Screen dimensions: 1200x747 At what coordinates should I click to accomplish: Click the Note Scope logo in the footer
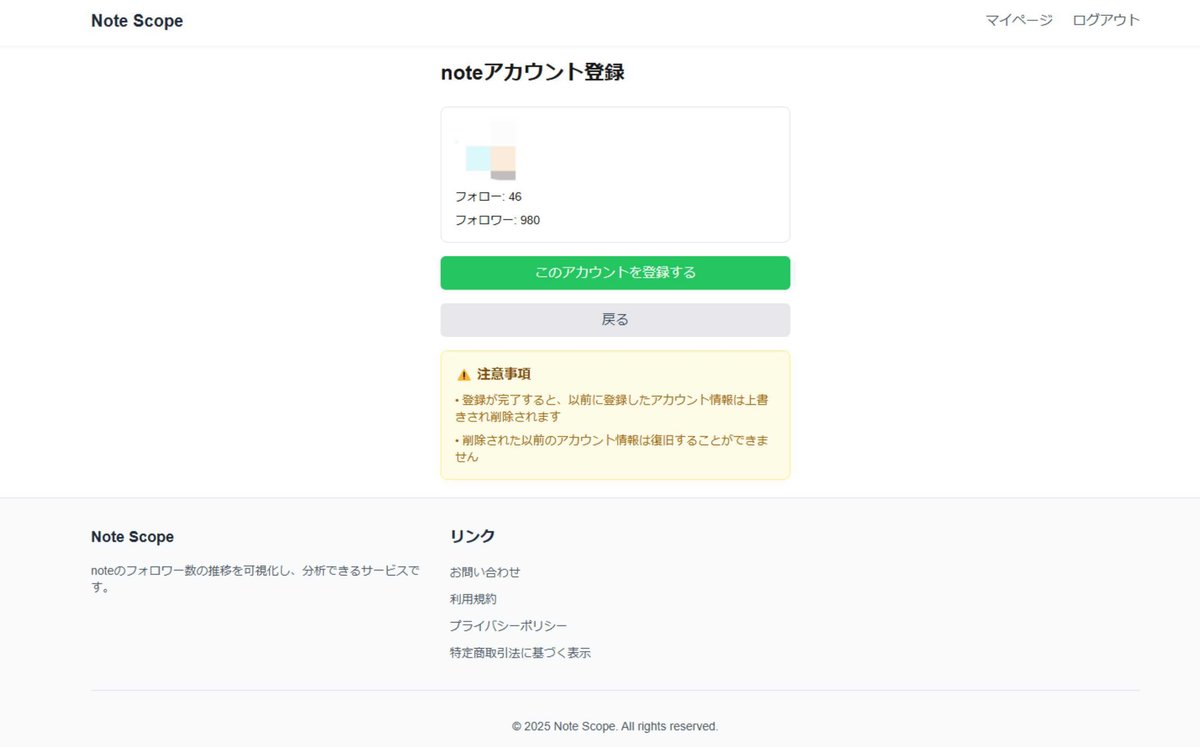click(x=132, y=536)
